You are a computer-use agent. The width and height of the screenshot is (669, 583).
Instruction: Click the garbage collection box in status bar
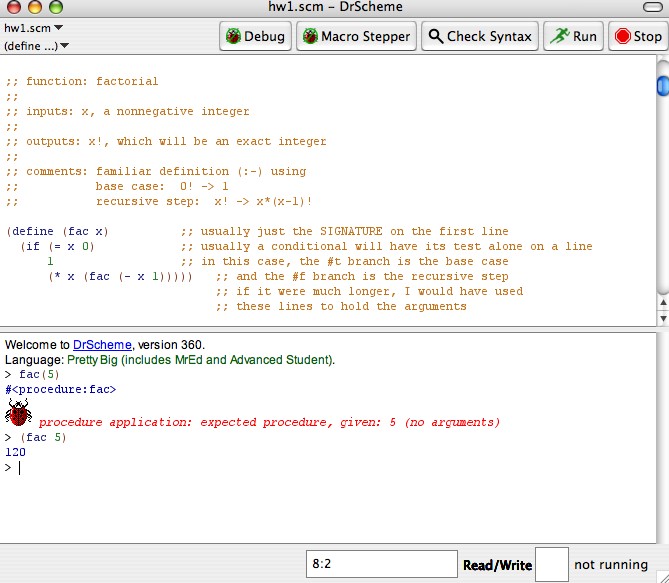coord(552,564)
